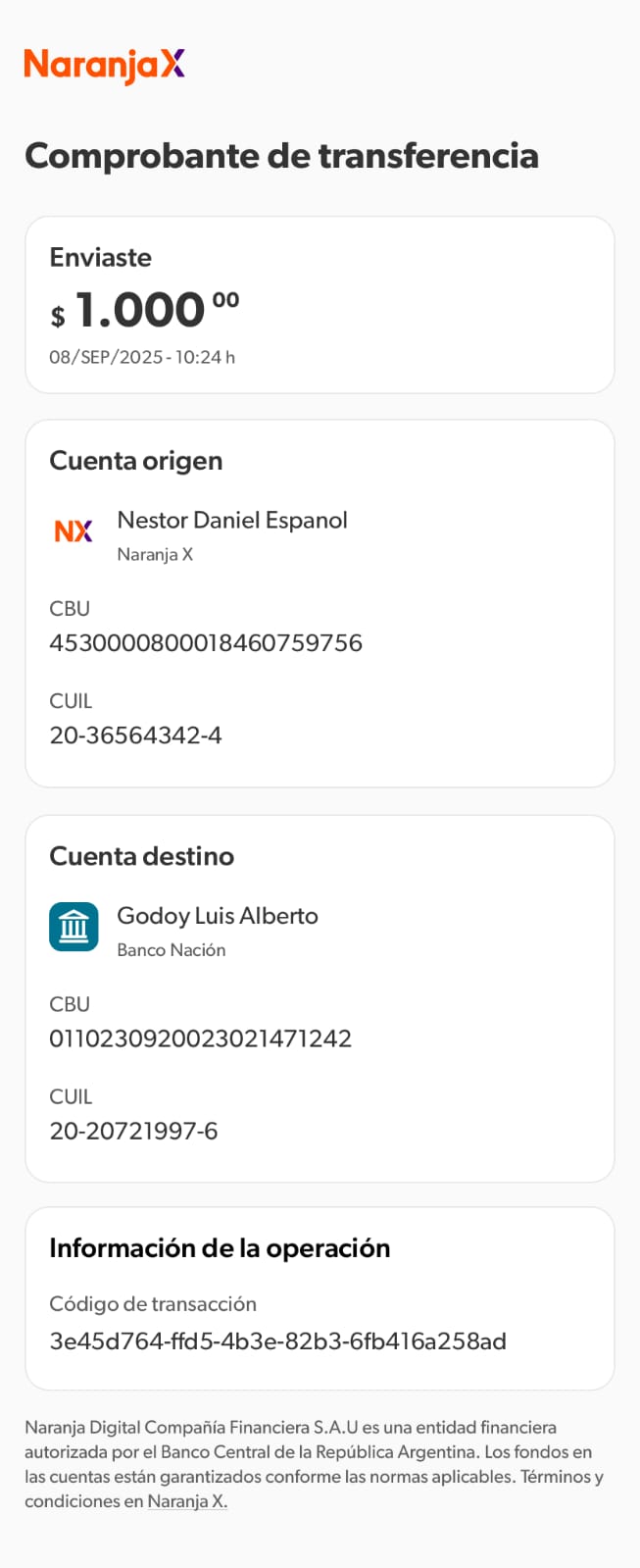
Task: Select the name Nestor Daniel Espanol
Action: tap(232, 521)
